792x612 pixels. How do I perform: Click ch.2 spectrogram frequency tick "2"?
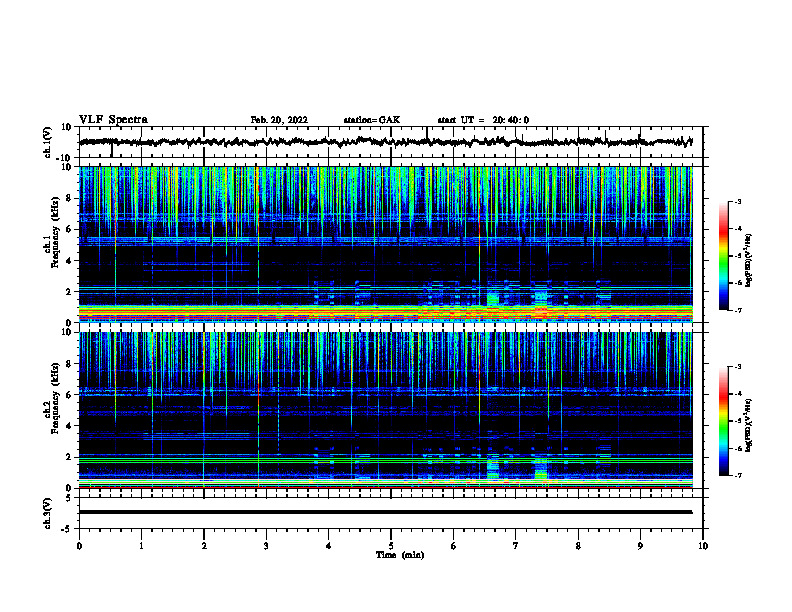(69, 457)
